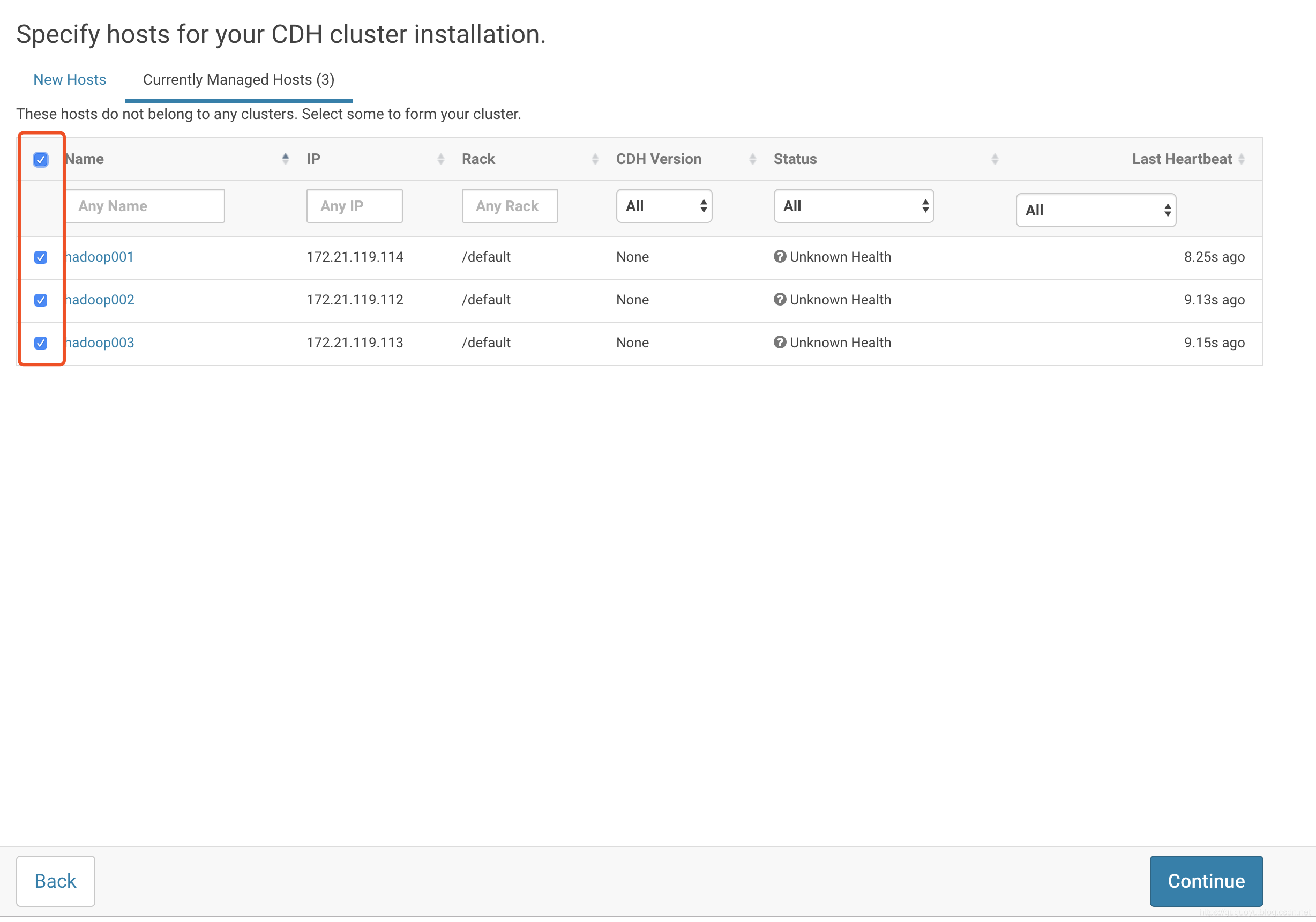
Task: Toggle the hadoop003 host checkbox
Action: (x=41, y=343)
